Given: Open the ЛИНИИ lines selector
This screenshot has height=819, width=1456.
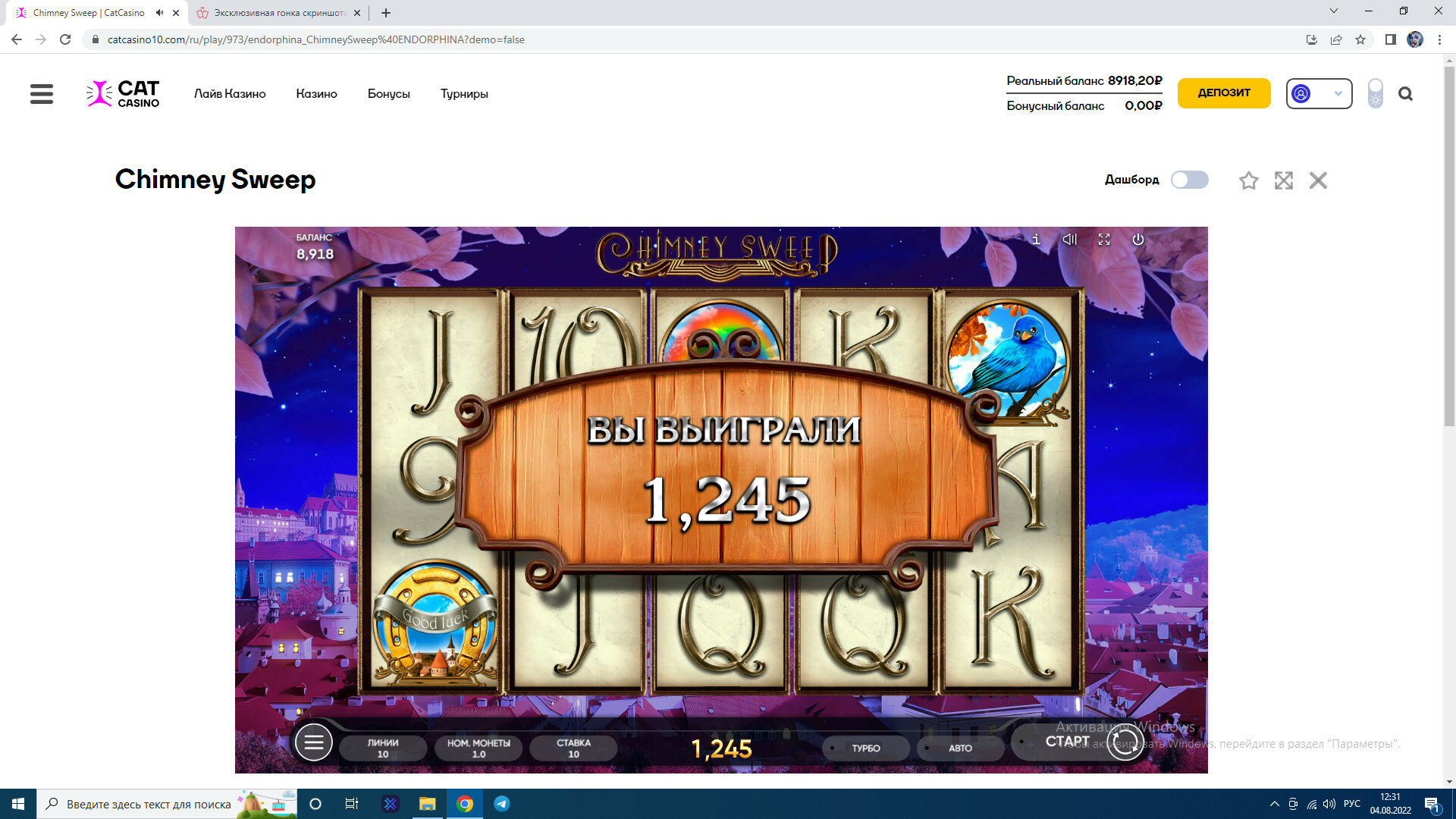Looking at the screenshot, I should (383, 748).
